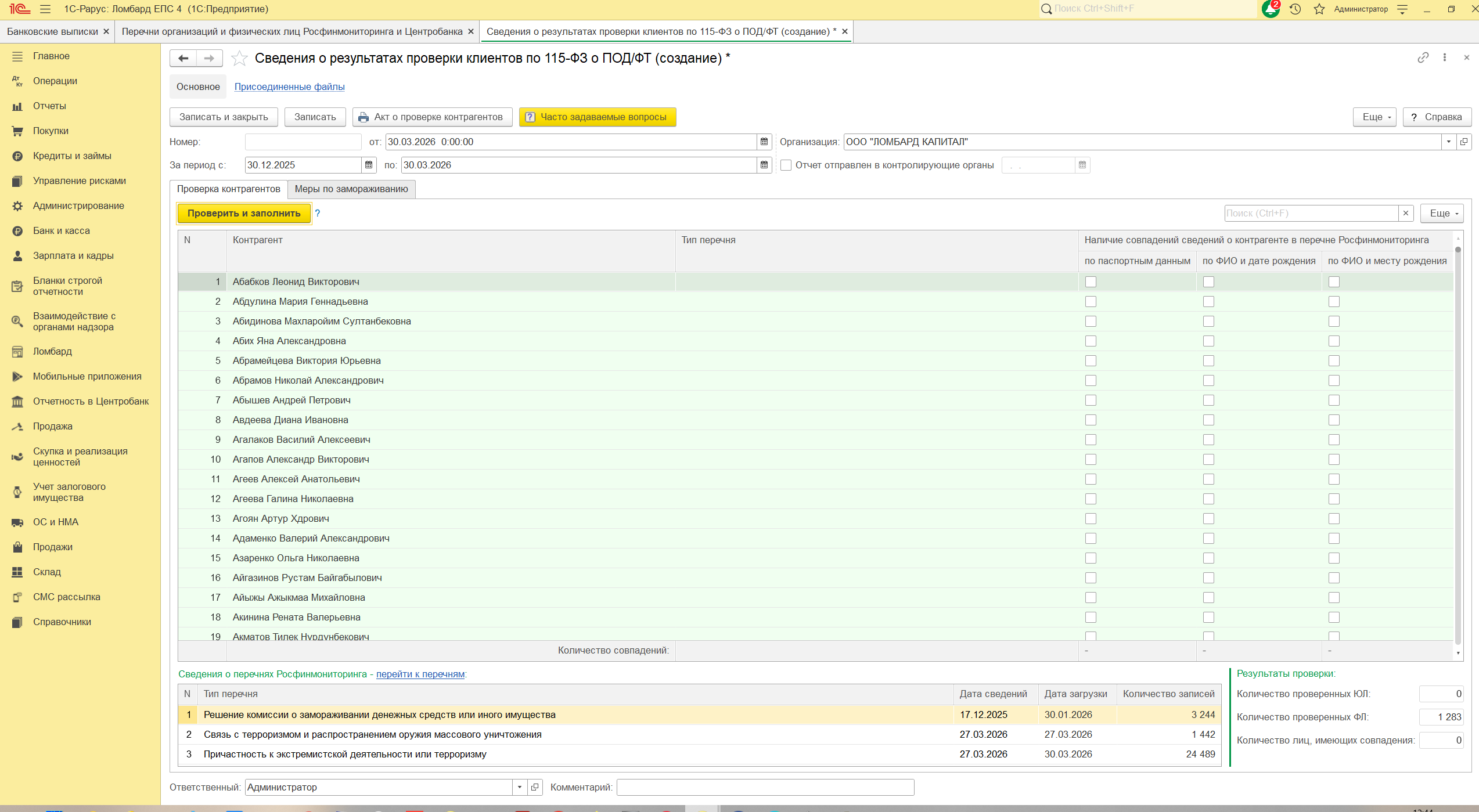Switch to Меры по замораживанию tab
This screenshot has height=812, width=1479.
[351, 189]
